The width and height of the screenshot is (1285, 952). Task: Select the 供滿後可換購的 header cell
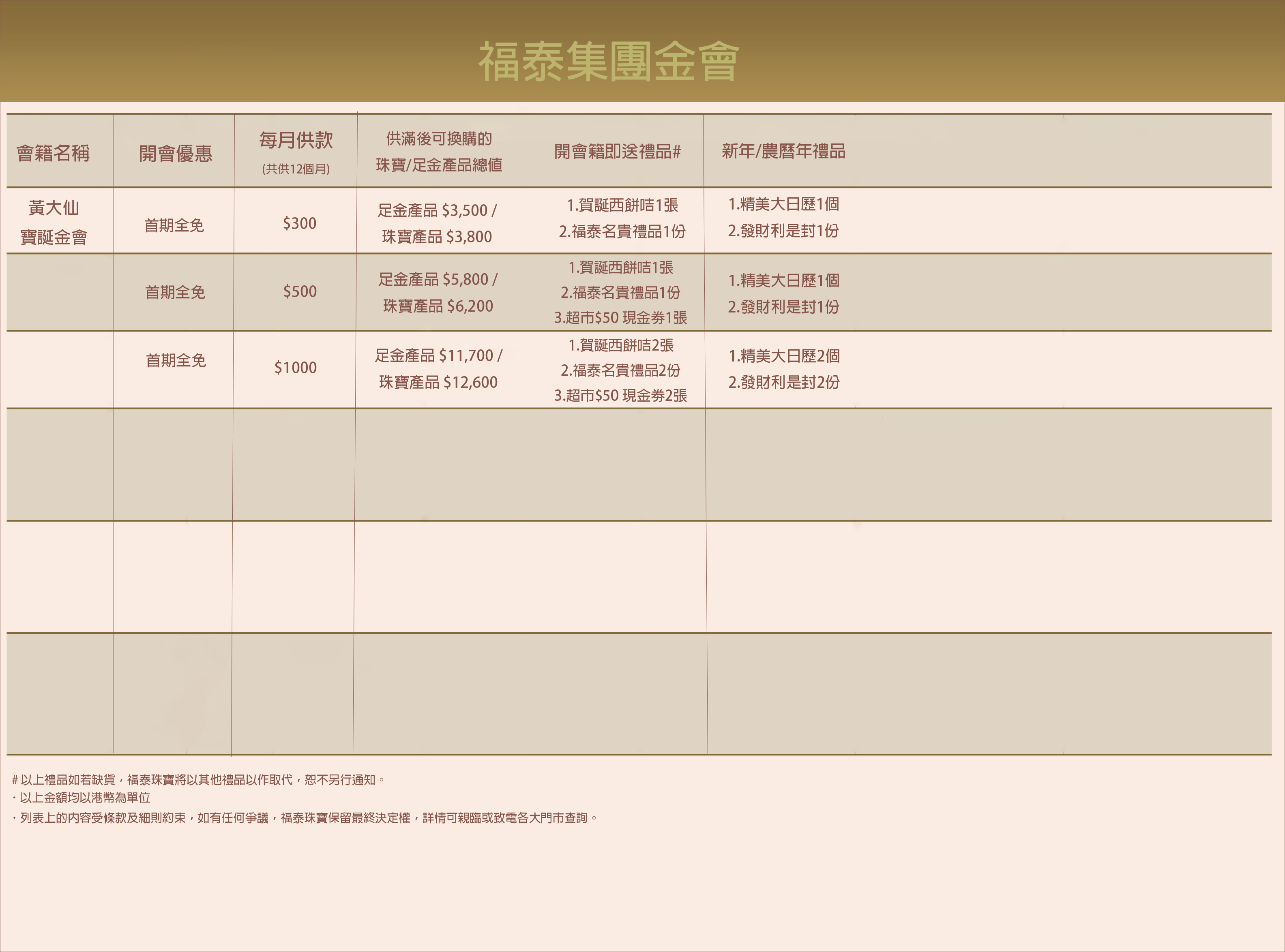(x=439, y=139)
